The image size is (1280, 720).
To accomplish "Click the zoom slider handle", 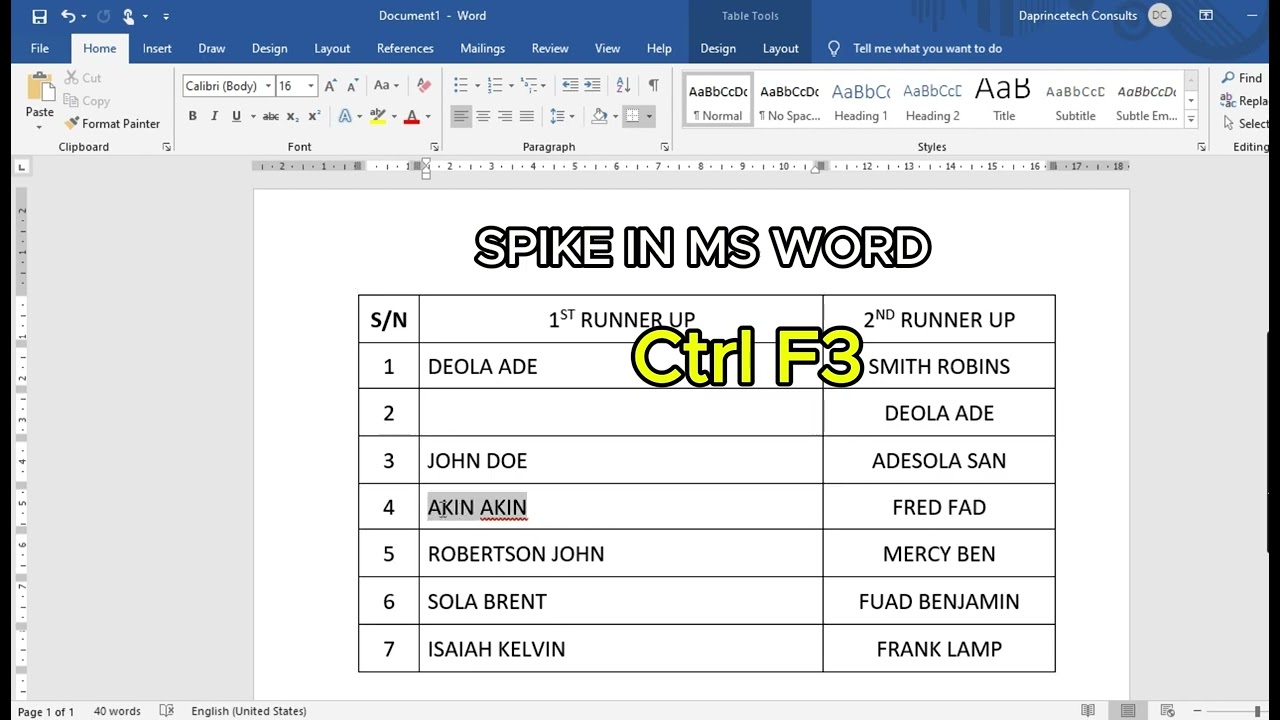I will (x=1257, y=711).
